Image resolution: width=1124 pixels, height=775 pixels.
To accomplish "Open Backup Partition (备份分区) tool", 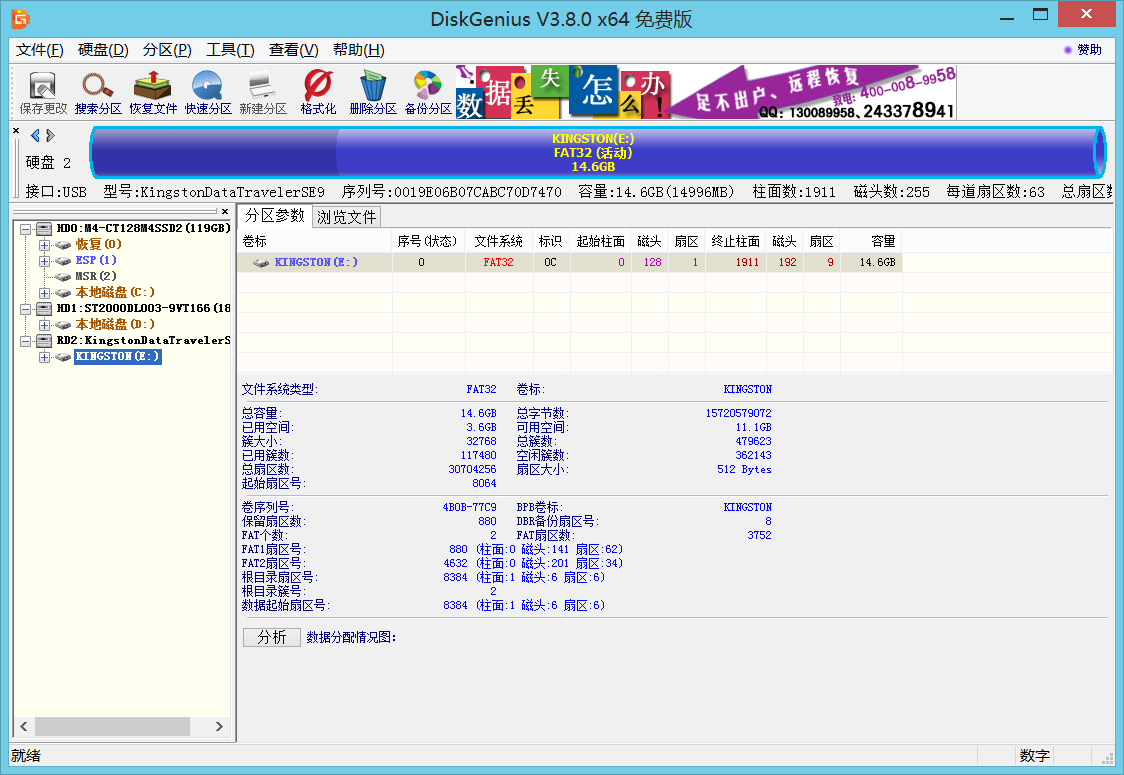I will point(428,93).
